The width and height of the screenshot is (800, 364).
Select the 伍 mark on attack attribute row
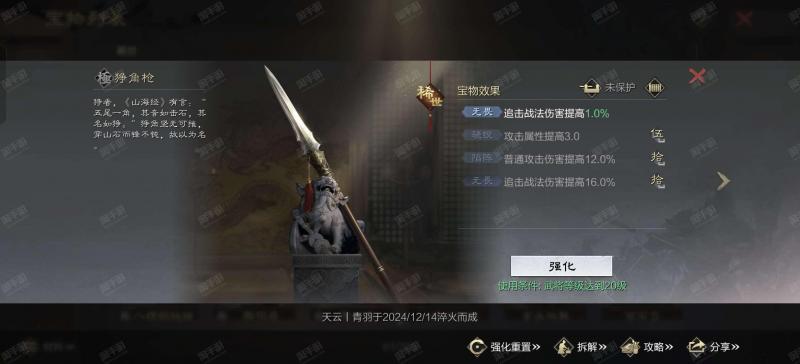tap(658, 136)
